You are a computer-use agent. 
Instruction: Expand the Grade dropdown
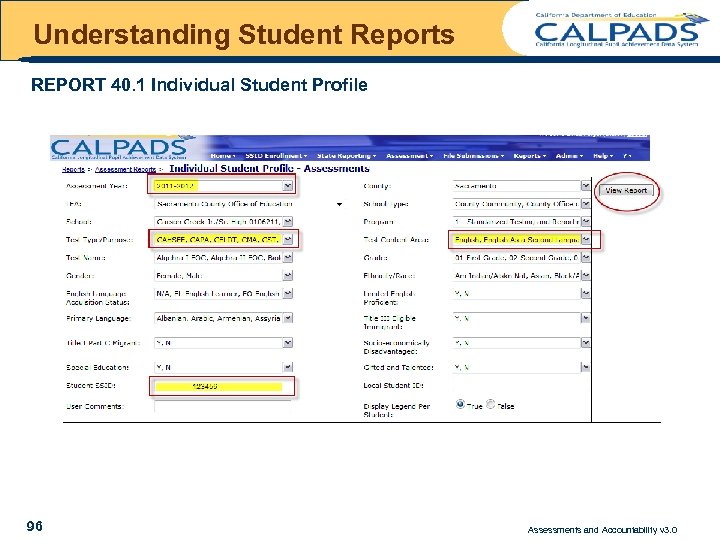pyautogui.click(x=585, y=258)
